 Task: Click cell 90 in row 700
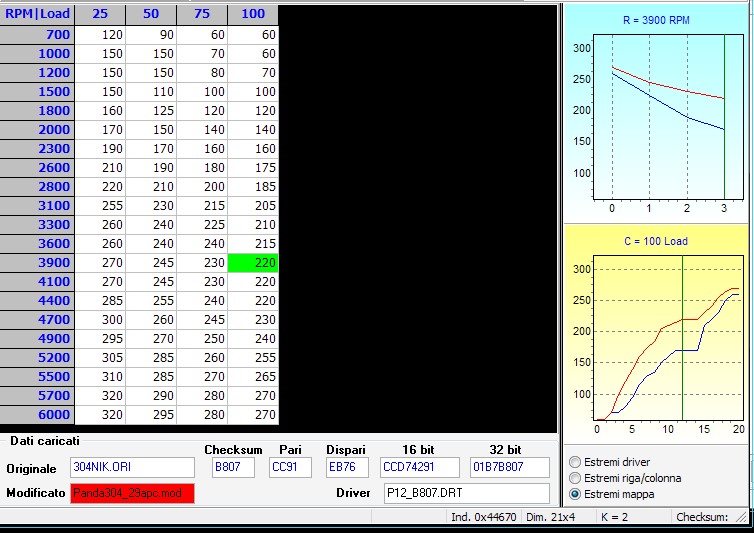[x=151, y=35]
